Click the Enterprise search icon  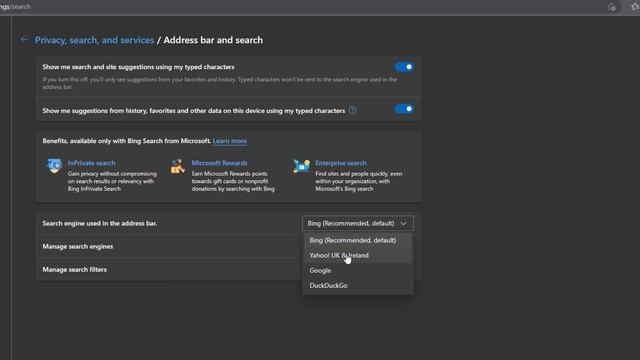point(301,166)
